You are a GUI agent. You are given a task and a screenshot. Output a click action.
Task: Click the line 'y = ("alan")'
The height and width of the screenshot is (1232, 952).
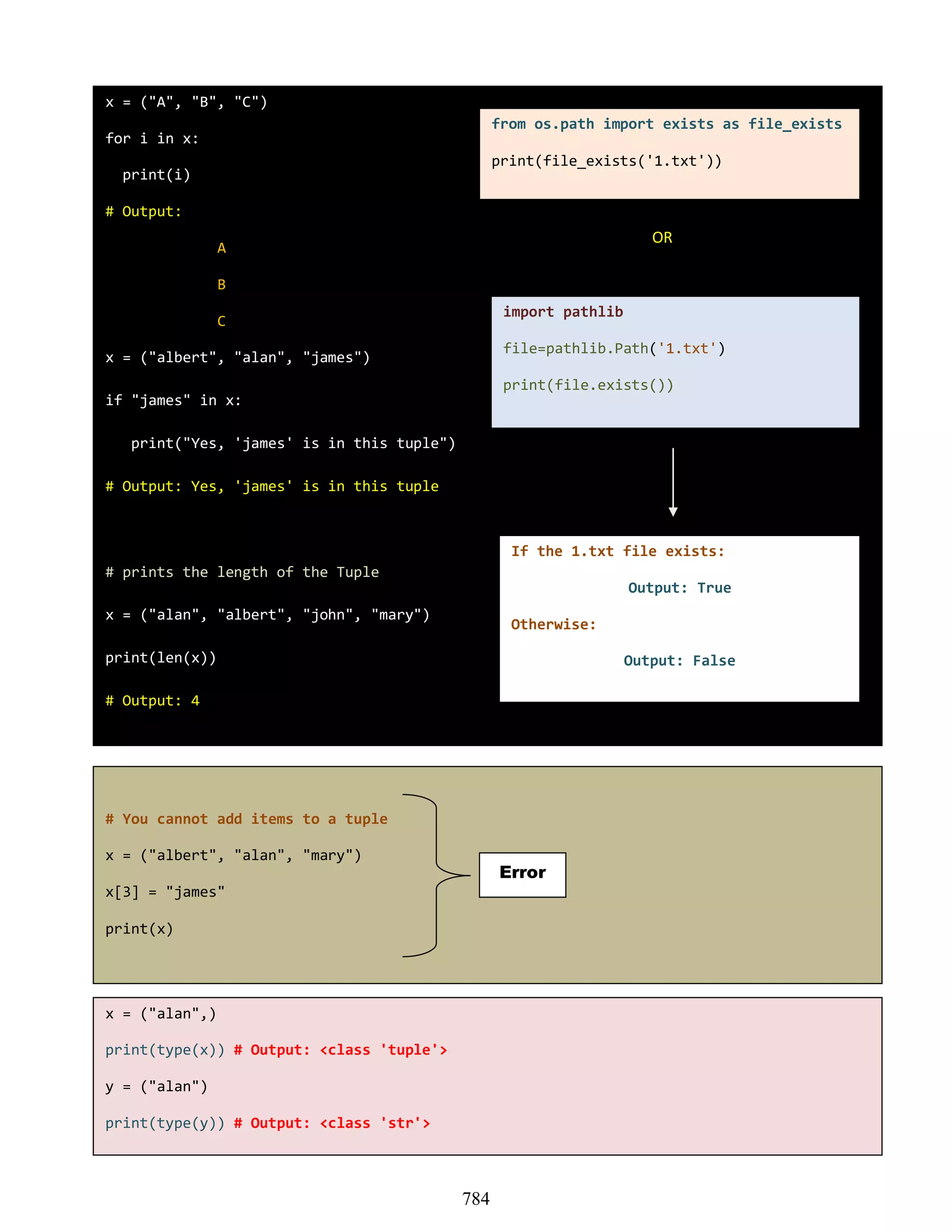point(156,1086)
